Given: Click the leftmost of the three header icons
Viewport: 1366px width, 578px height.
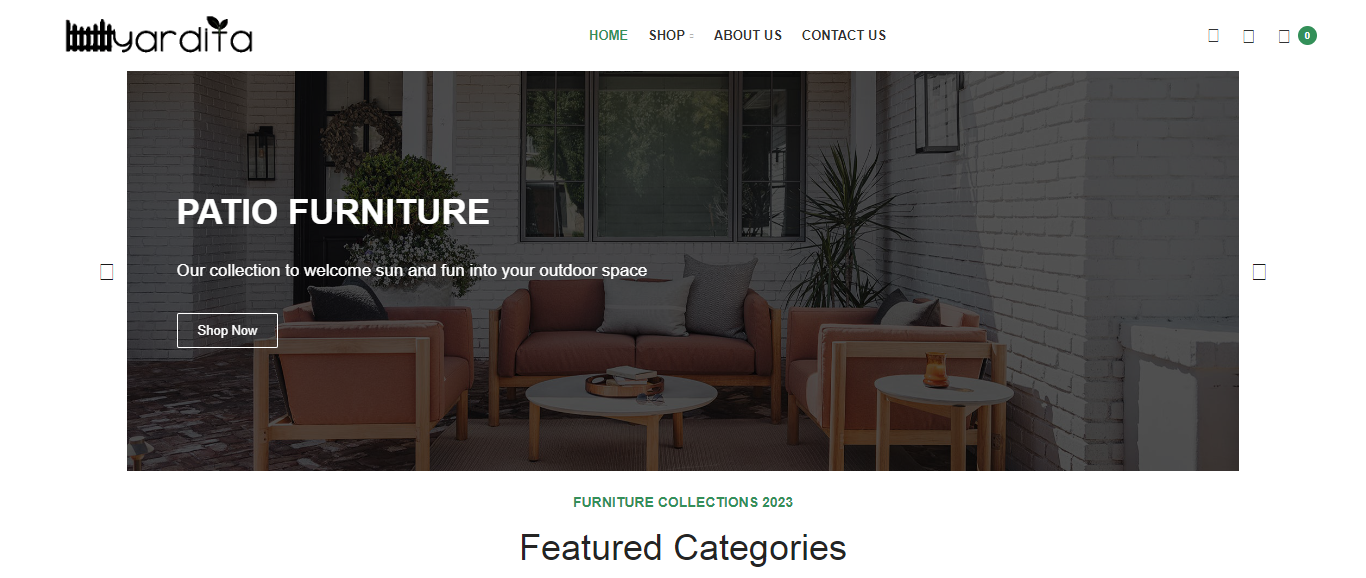Looking at the screenshot, I should point(1213,36).
